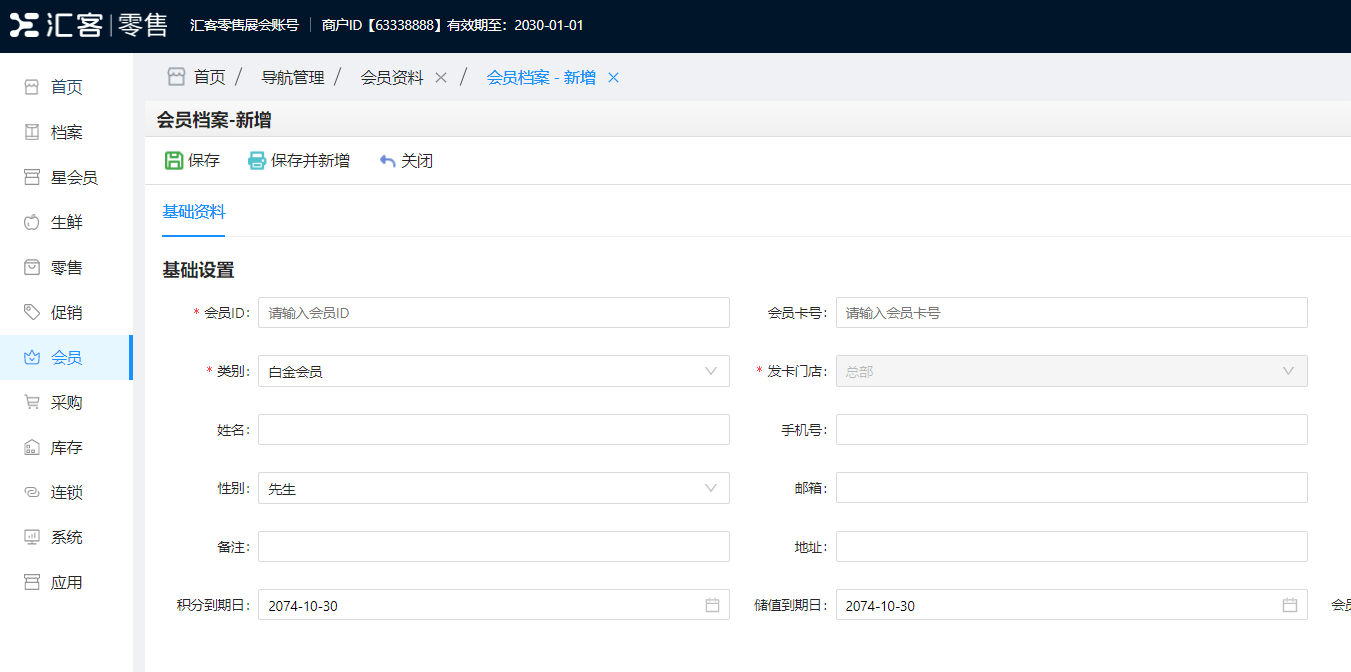1351x672 pixels.
Task: Expand the 类别 member type dropdown
Action: (710, 372)
